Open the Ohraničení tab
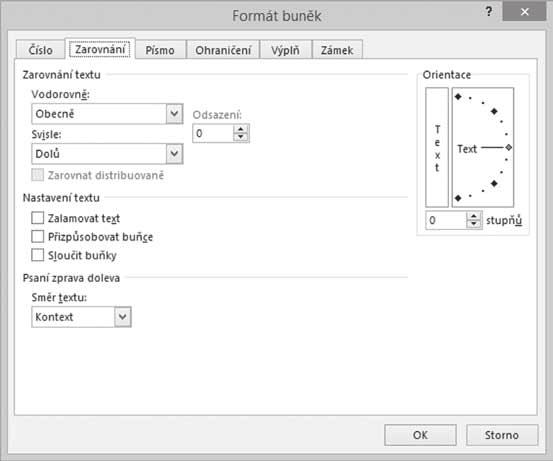This screenshot has width=553, height=461. pyautogui.click(x=223, y=50)
